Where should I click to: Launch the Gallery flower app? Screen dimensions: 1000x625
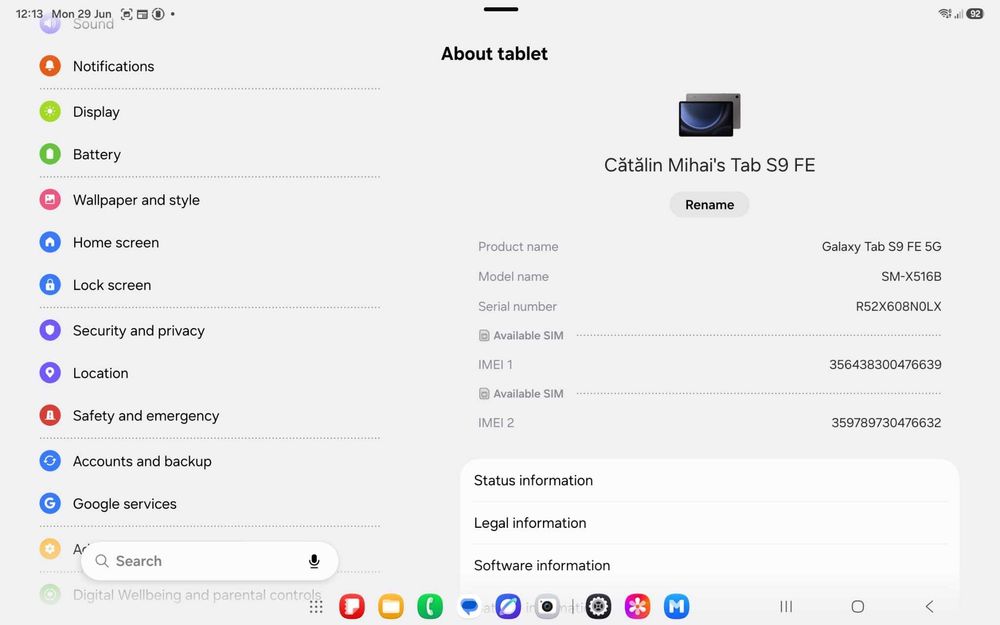pyautogui.click(x=637, y=607)
